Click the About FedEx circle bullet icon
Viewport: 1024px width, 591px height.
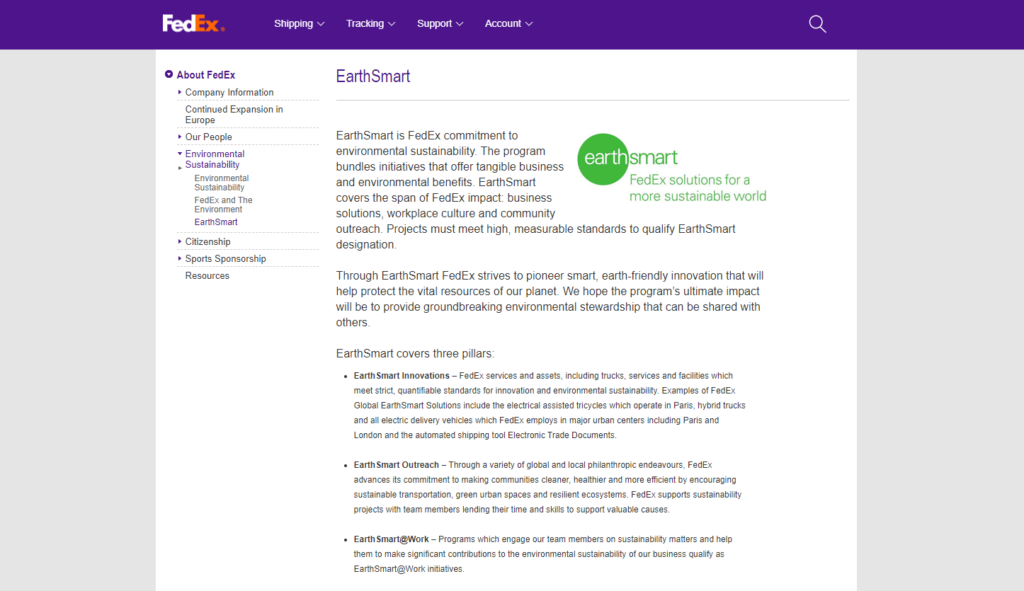168,74
